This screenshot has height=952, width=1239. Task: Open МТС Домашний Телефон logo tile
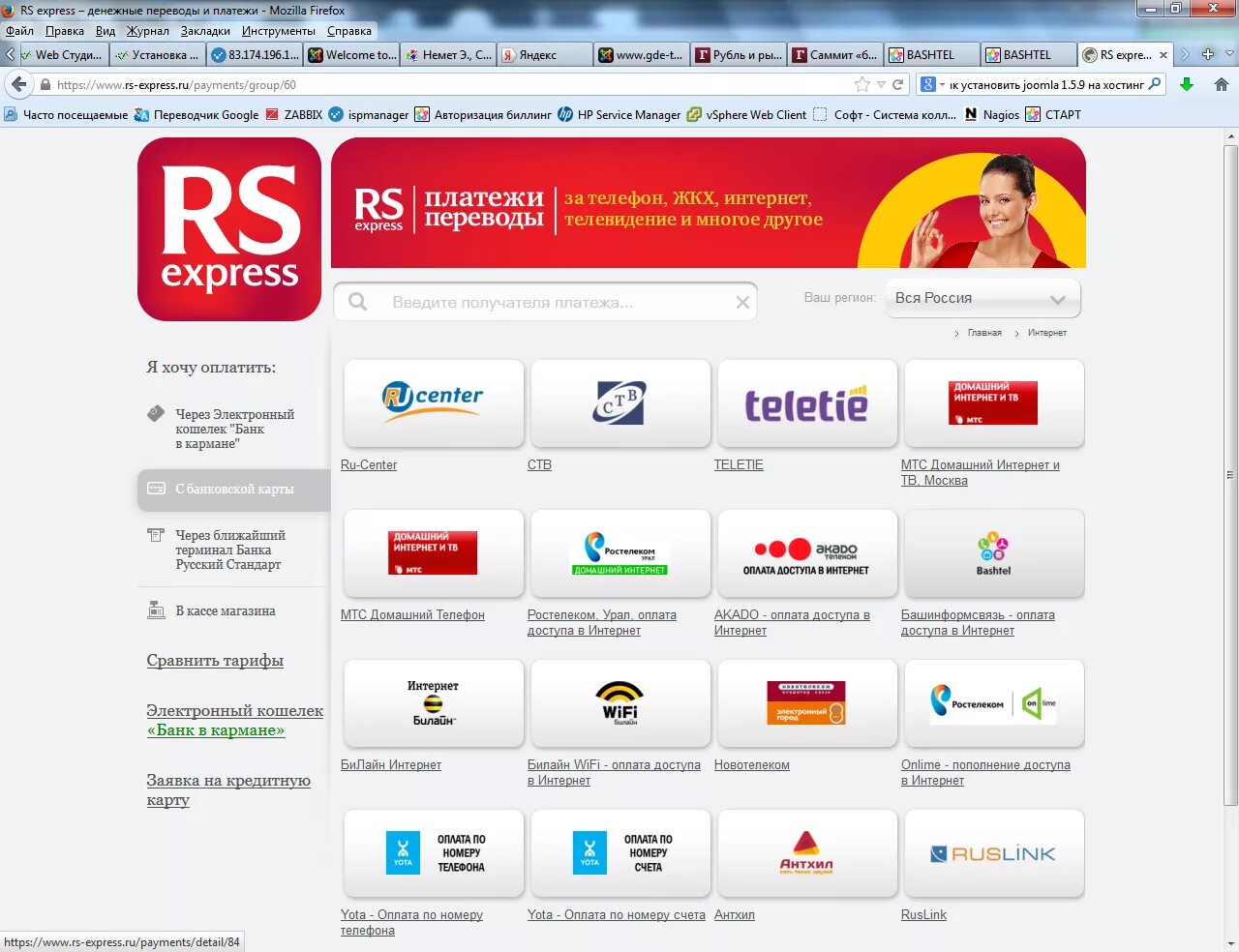(434, 553)
